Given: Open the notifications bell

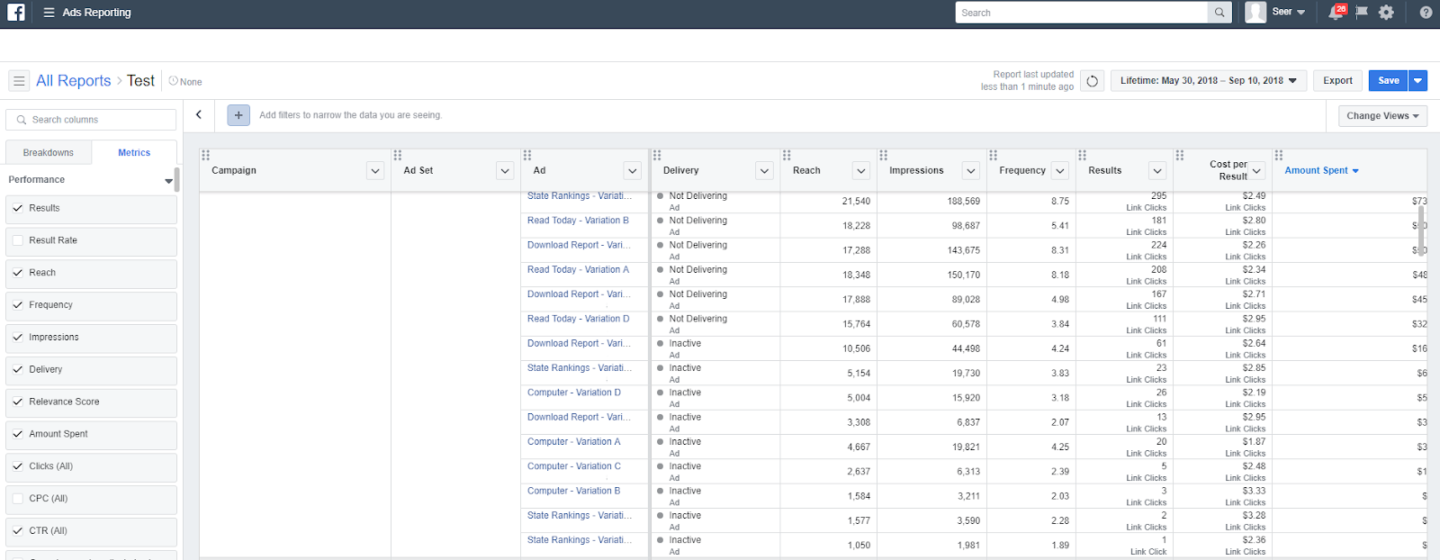Looking at the screenshot, I should [x=1336, y=13].
